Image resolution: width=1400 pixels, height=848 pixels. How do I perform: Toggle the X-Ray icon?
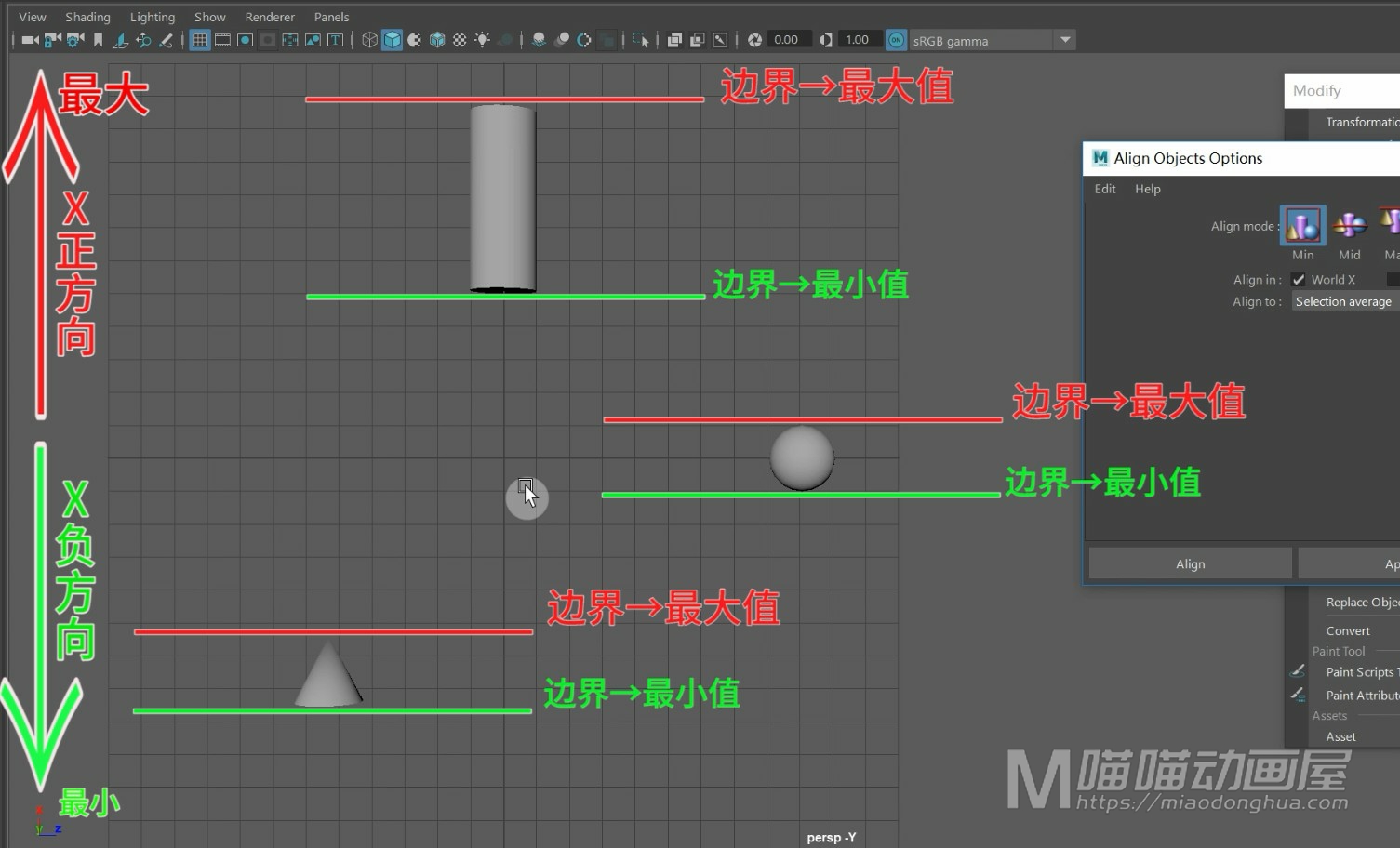pos(674,40)
